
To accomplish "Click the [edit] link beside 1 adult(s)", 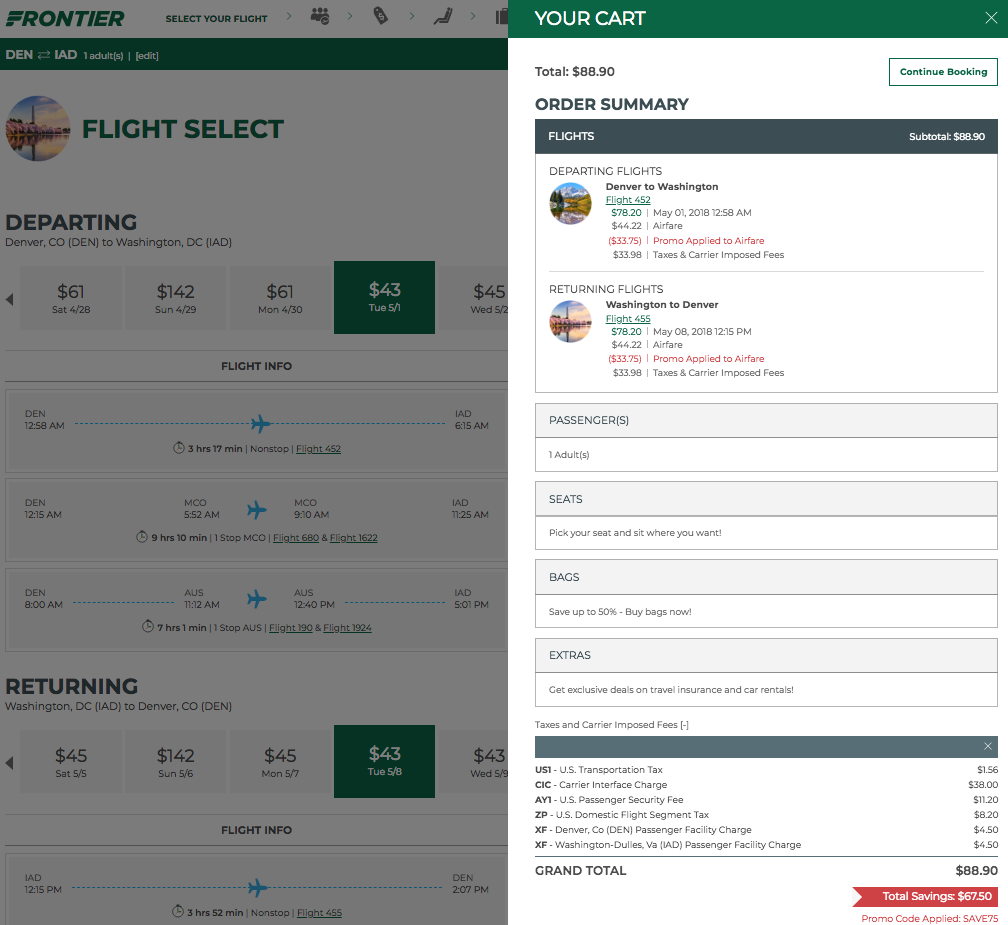I will pos(147,56).
